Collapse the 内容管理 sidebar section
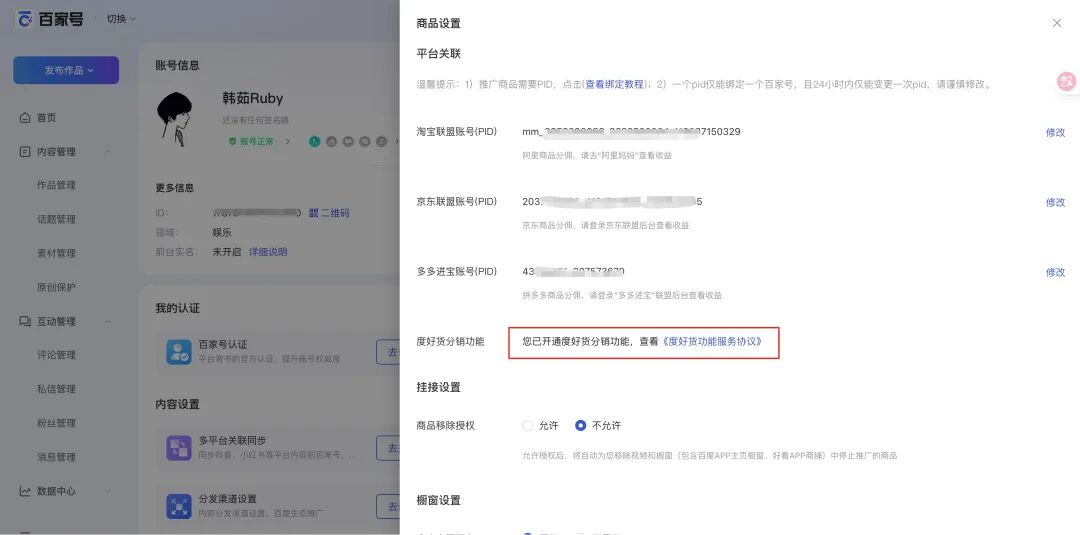The height and width of the screenshot is (535, 1080). (x=107, y=152)
